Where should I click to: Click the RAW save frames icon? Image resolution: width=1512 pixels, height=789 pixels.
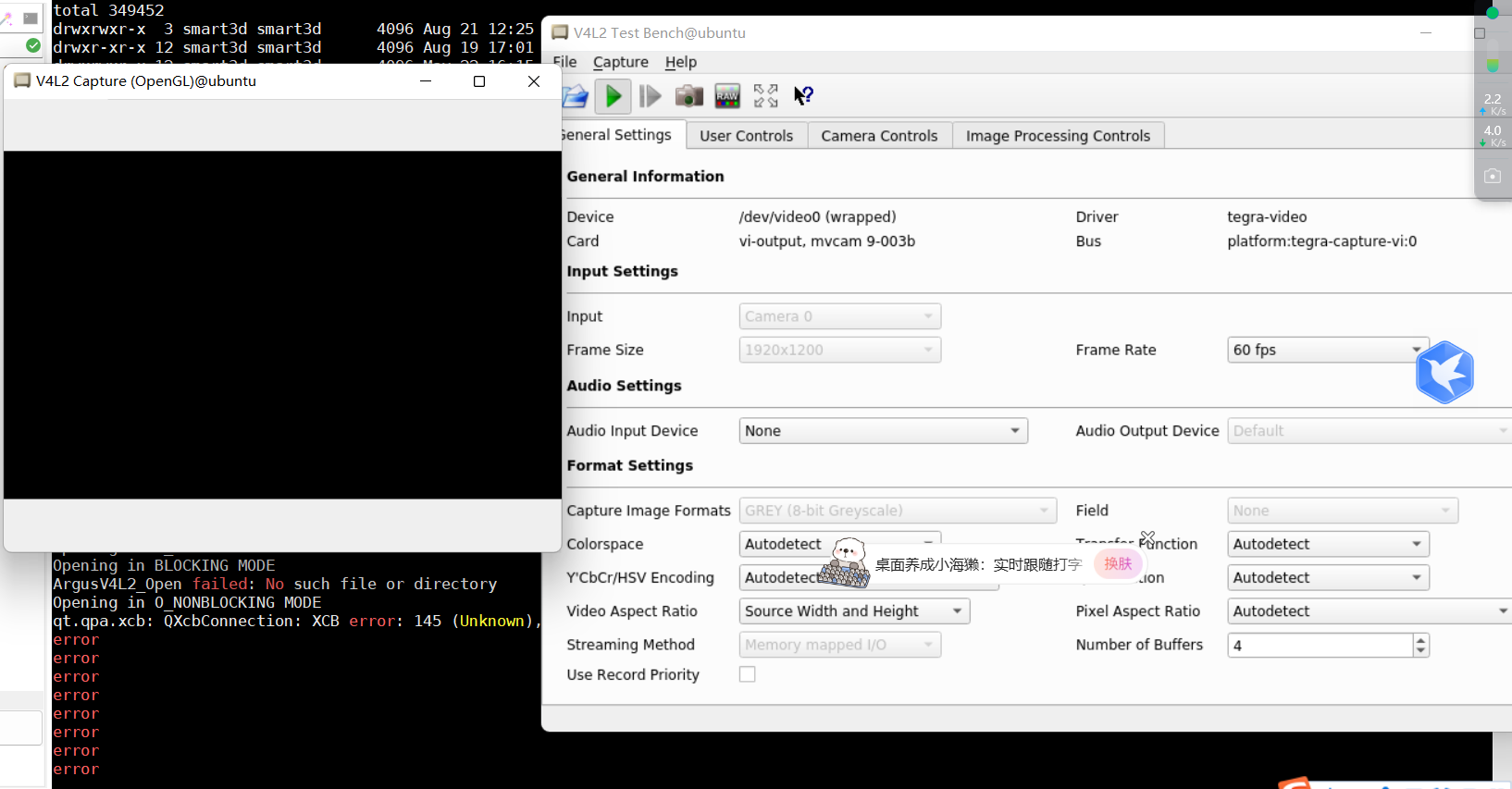click(x=727, y=96)
